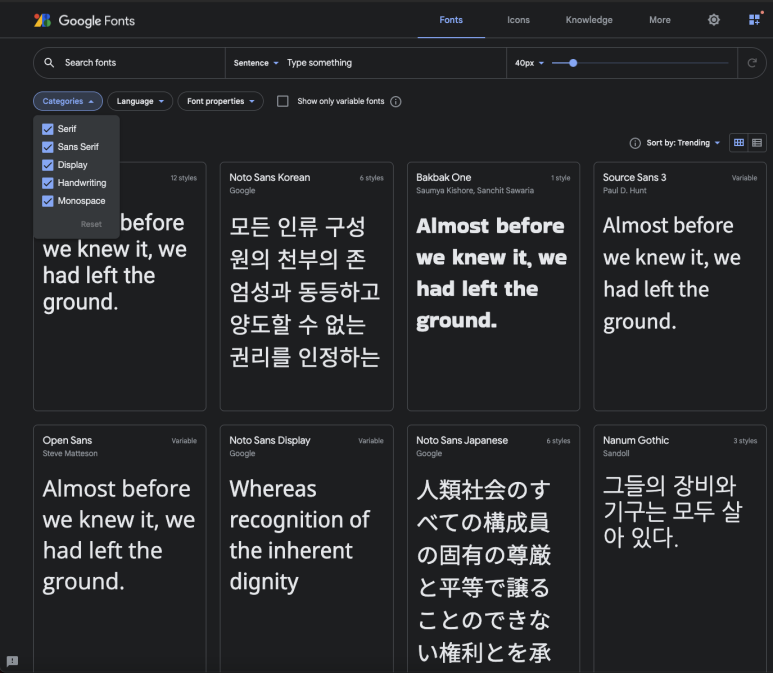This screenshot has width=773, height=673.
Task: Click the Type something preview field
Action: point(394,63)
